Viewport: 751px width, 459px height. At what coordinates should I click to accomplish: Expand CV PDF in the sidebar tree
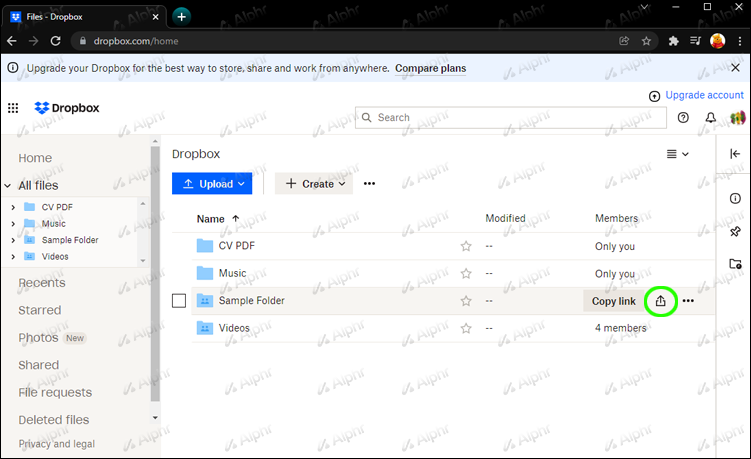[13, 207]
